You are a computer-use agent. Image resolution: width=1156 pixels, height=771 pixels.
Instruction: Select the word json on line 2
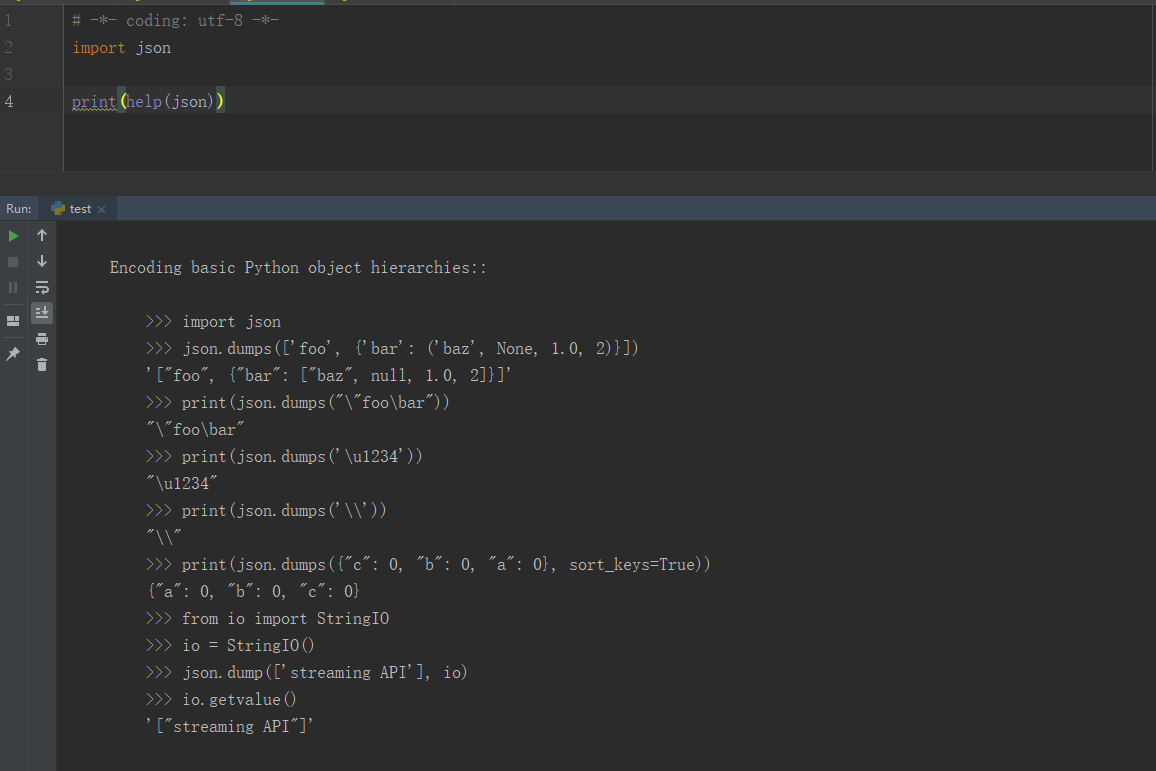pos(152,47)
